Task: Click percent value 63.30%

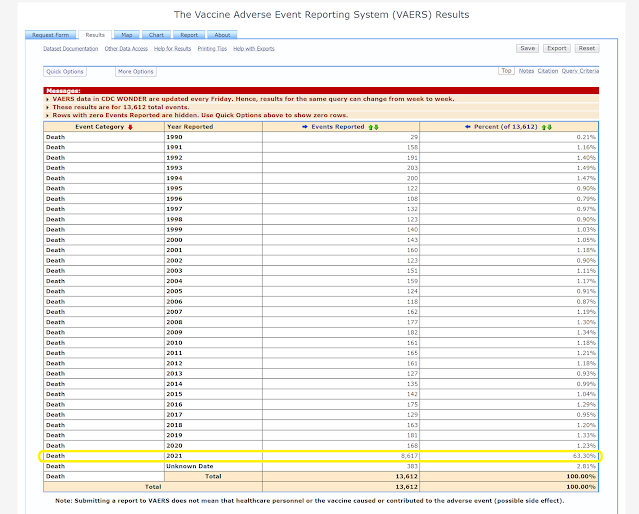Action: click(584, 456)
